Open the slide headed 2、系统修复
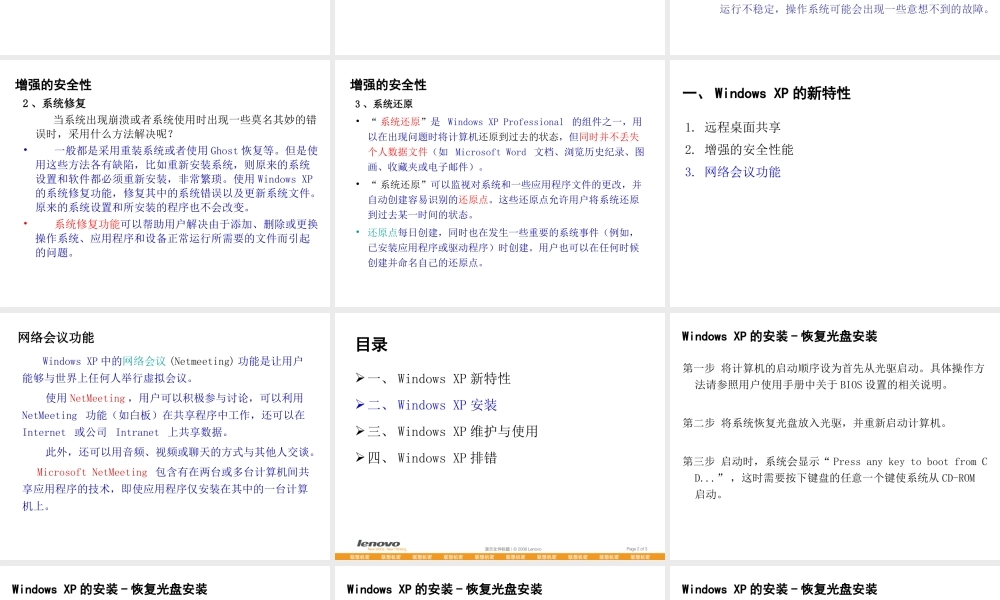The height and width of the screenshot is (600, 1000). (x=165, y=184)
